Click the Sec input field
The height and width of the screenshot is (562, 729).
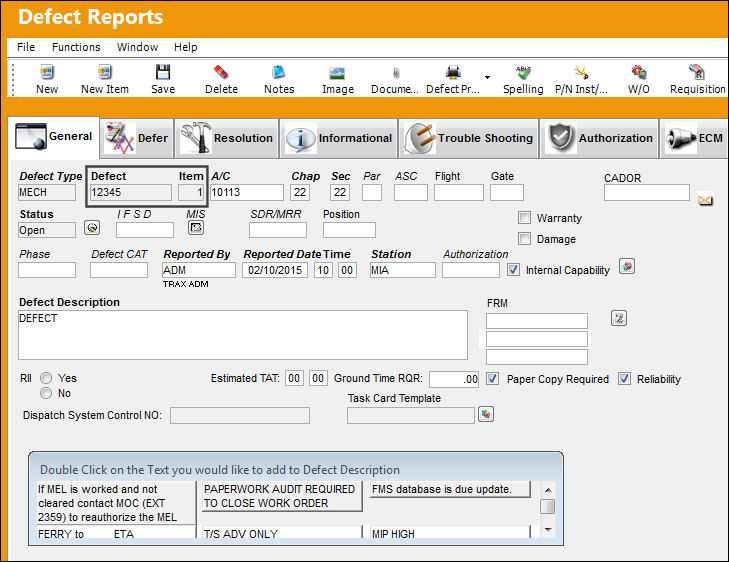[340, 192]
